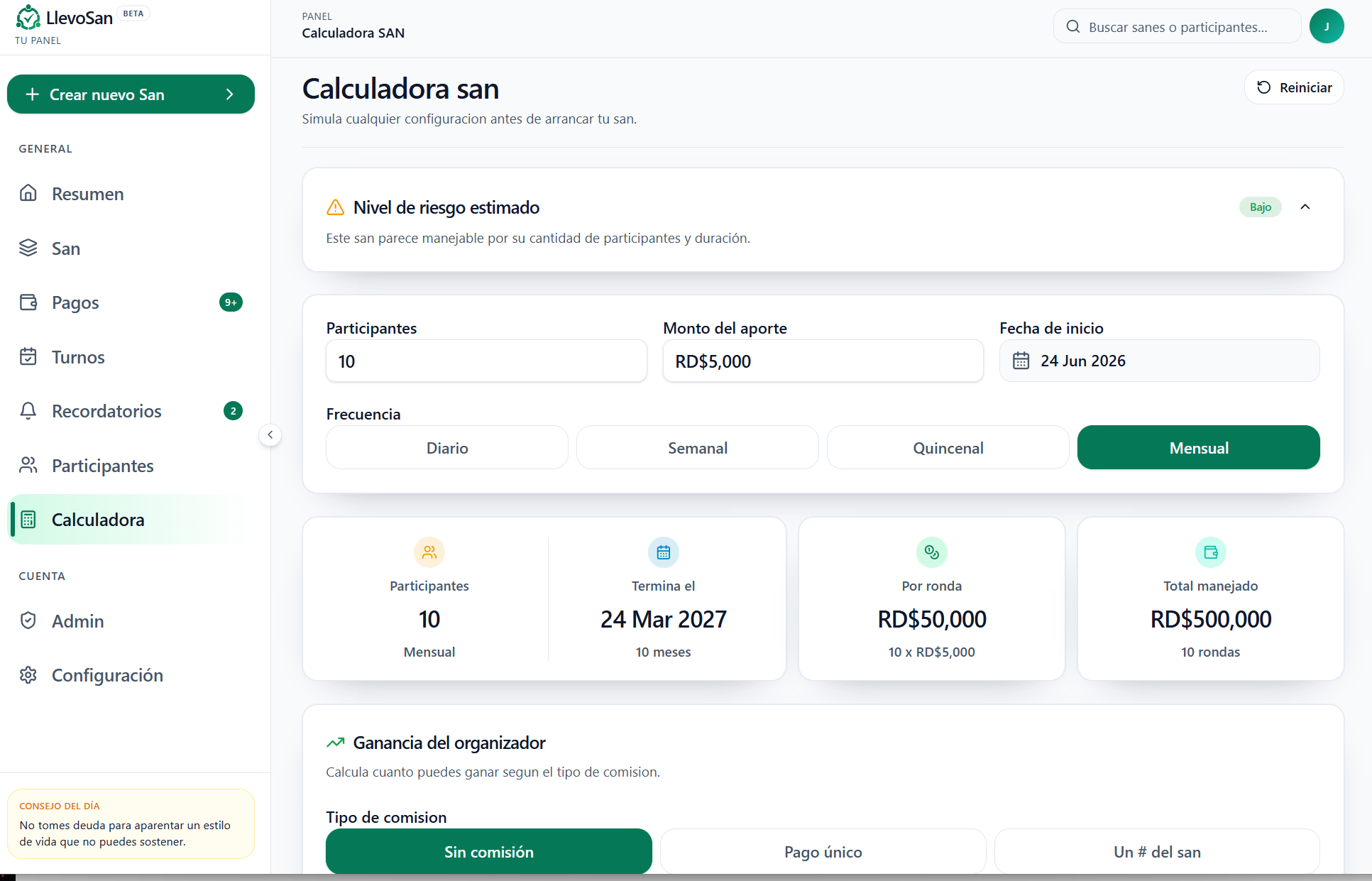Click the plus icon in Crear nuevo San
This screenshot has width=1372, height=881.
[x=32, y=94]
